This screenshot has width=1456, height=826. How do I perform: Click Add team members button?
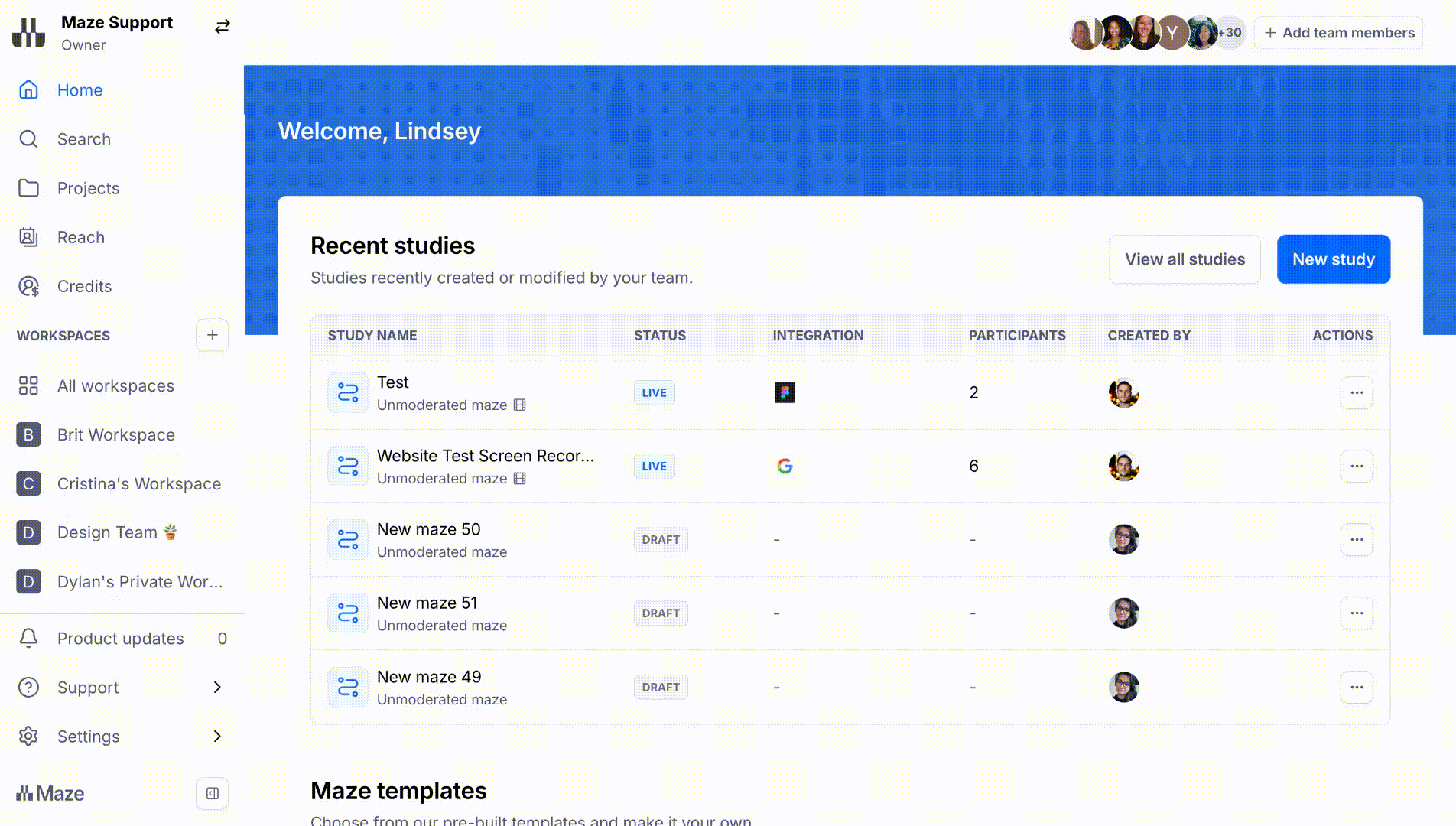click(x=1338, y=33)
